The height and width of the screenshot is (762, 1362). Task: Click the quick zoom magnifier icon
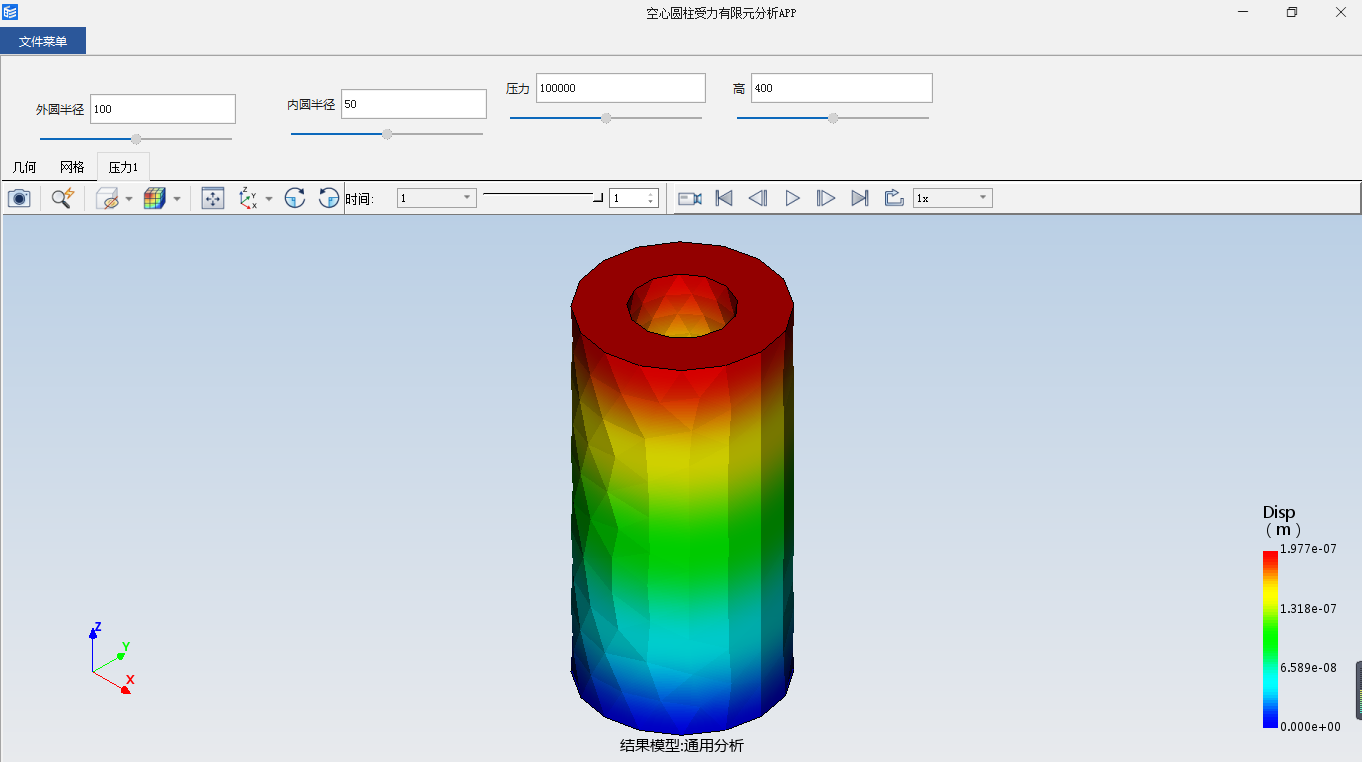pyautogui.click(x=63, y=198)
